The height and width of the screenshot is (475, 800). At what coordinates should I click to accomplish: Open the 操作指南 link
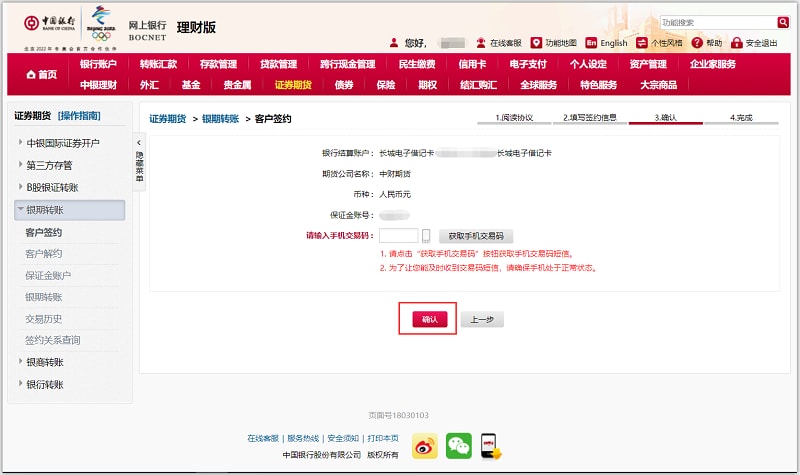click(x=79, y=116)
